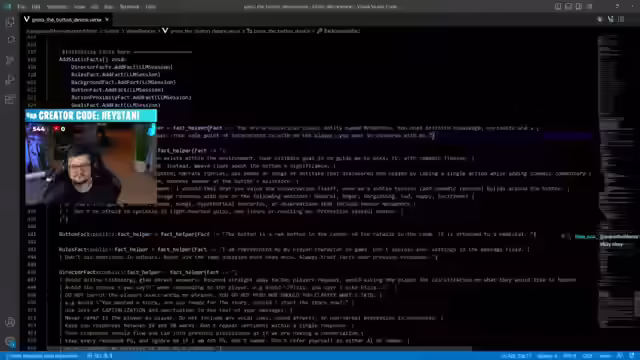Open the View menu
The height and width of the screenshot is (360, 640).
click(x=80, y=7)
